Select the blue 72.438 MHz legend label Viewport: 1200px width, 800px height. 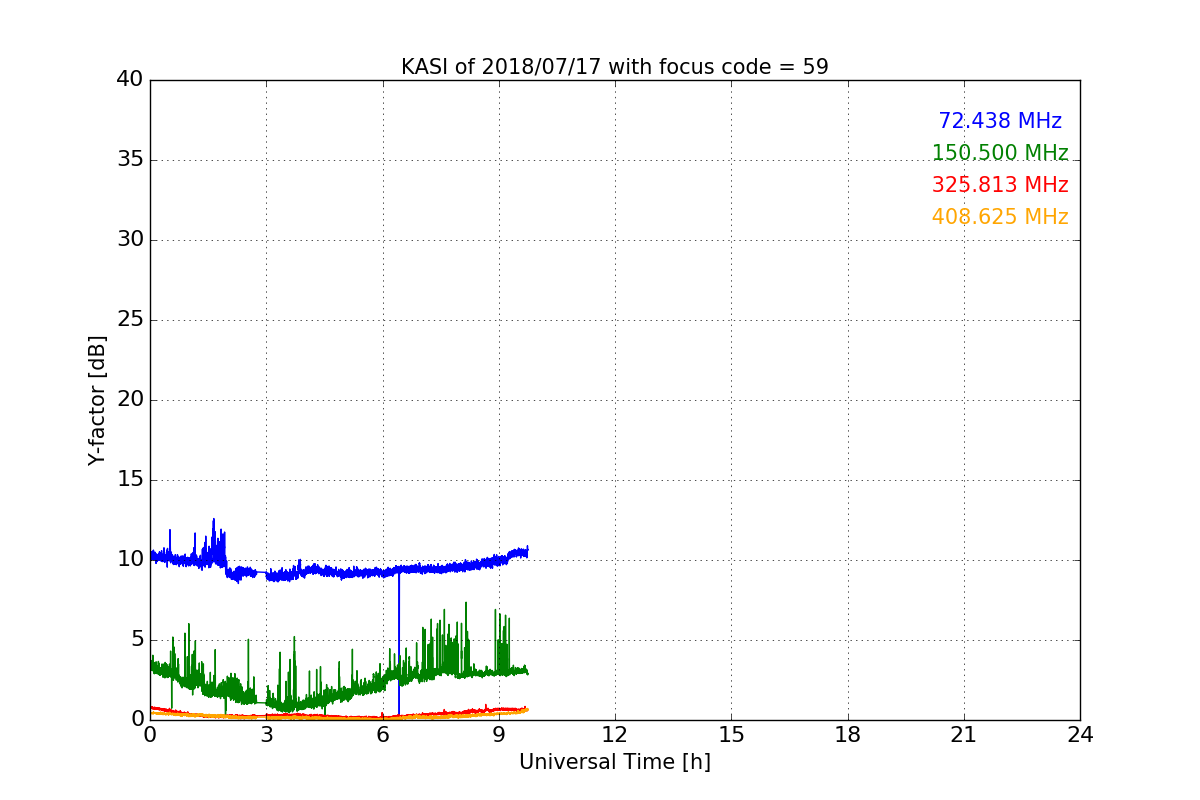click(x=1000, y=121)
